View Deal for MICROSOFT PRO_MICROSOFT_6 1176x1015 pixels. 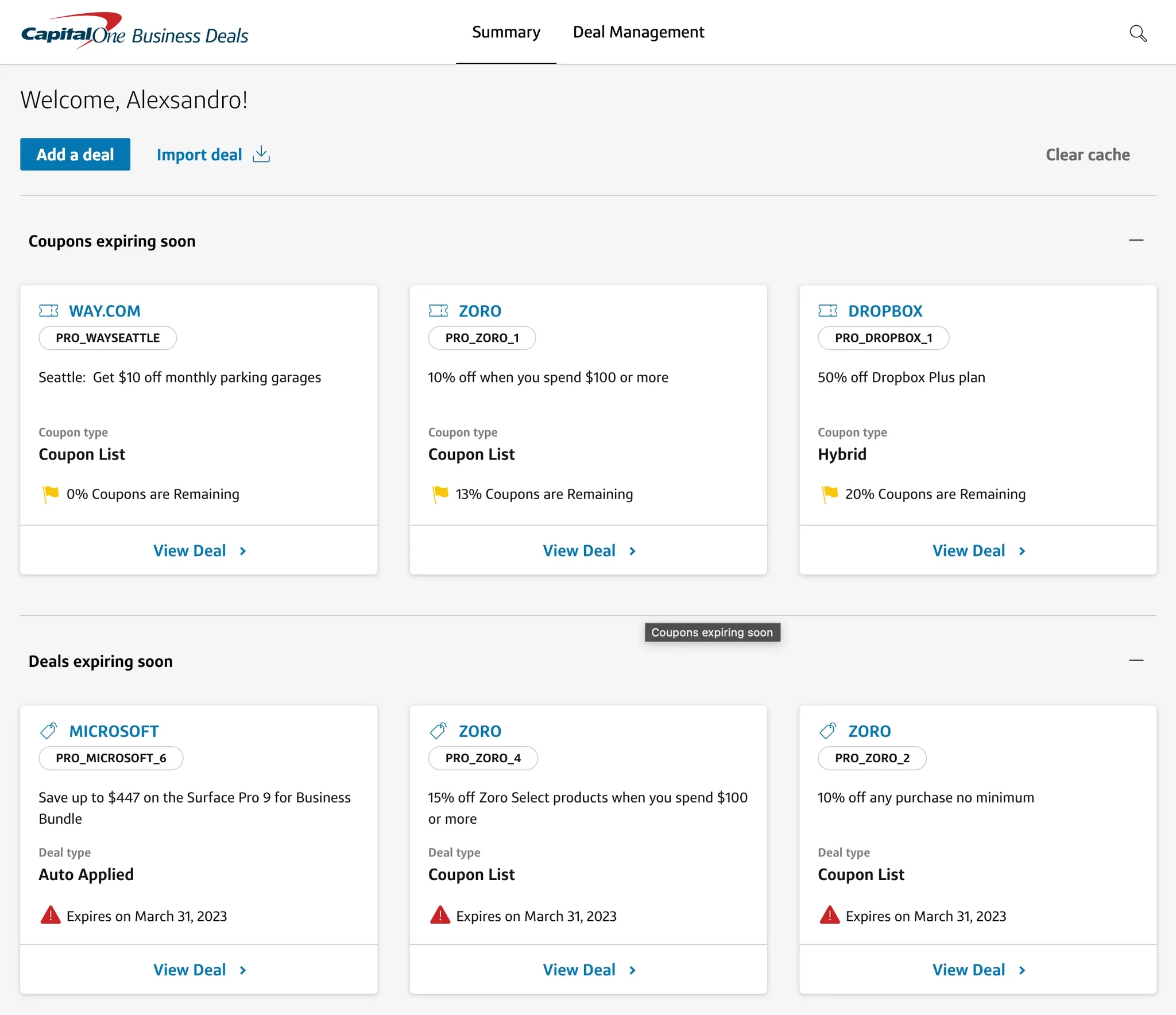pos(199,970)
